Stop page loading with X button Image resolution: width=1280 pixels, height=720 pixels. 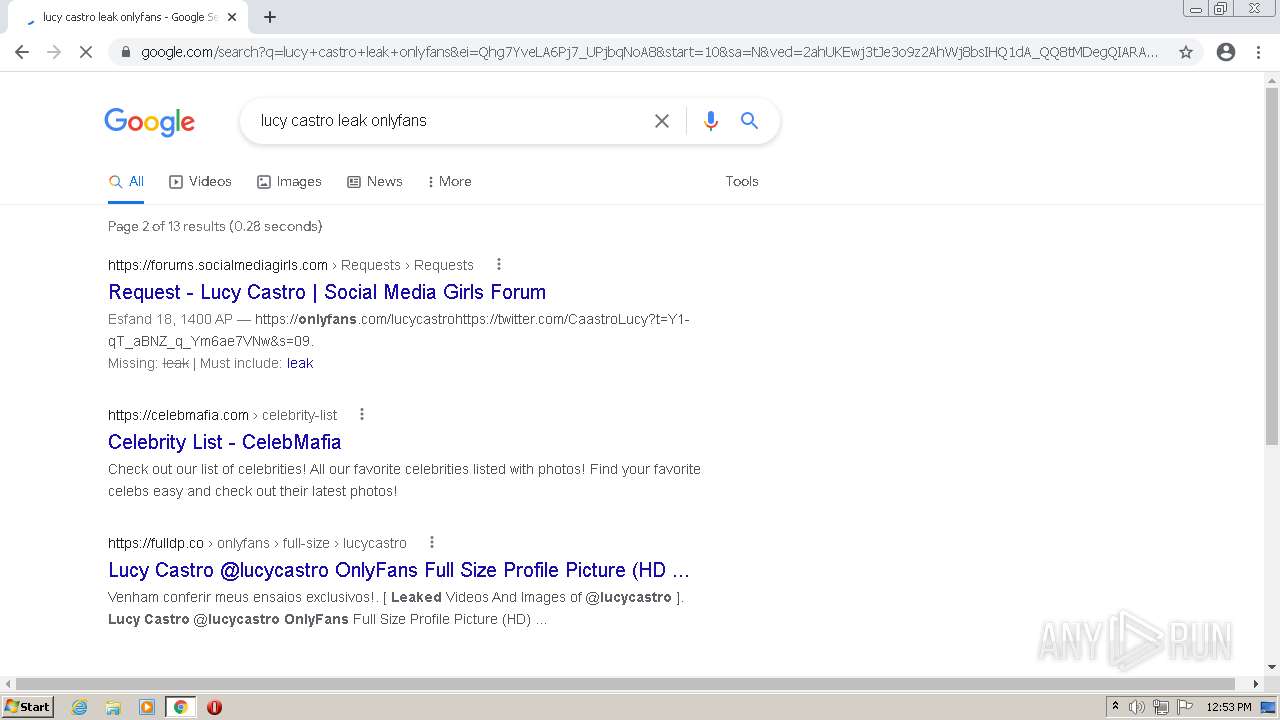click(86, 52)
